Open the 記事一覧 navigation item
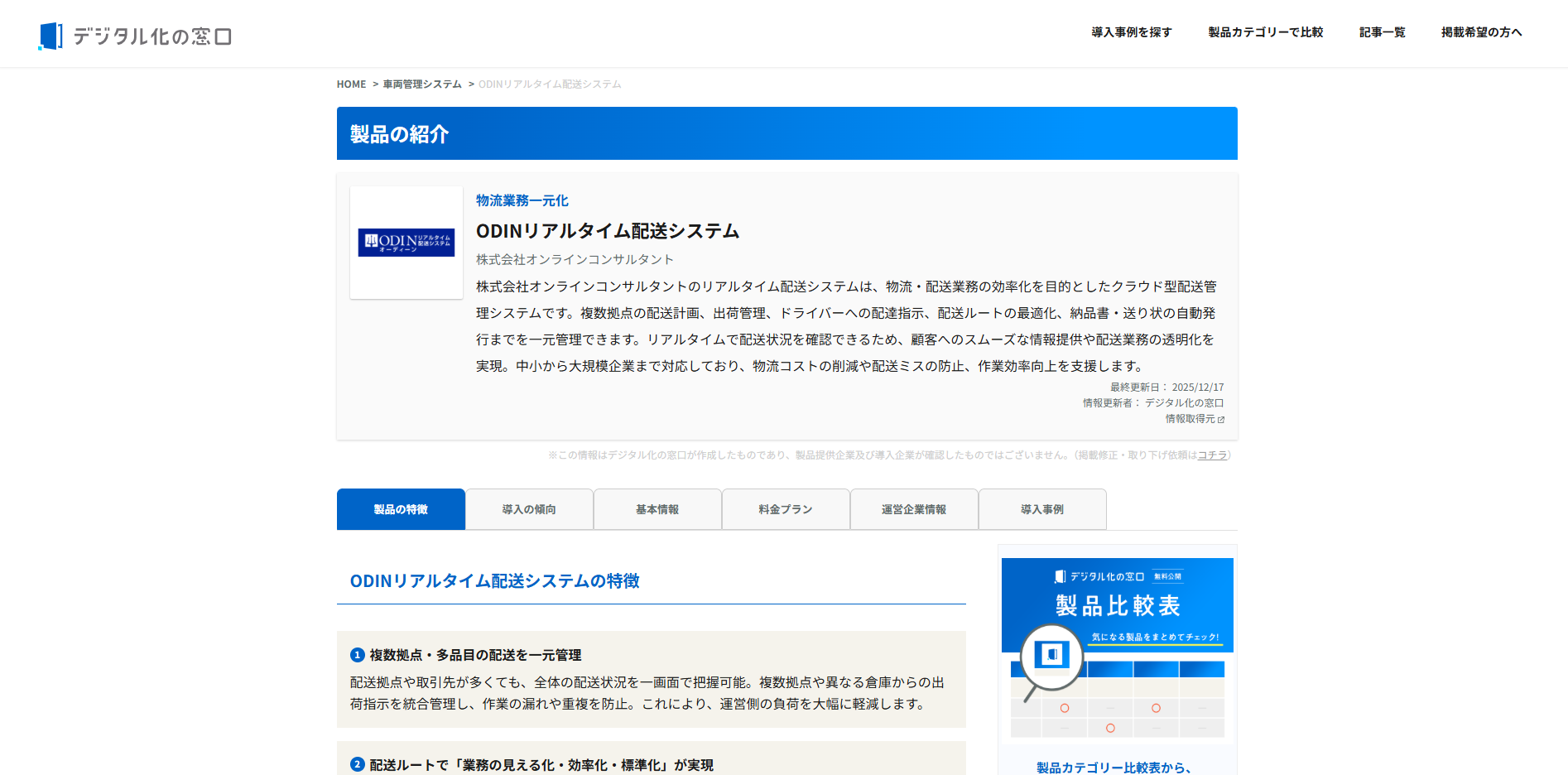 coord(1381,32)
